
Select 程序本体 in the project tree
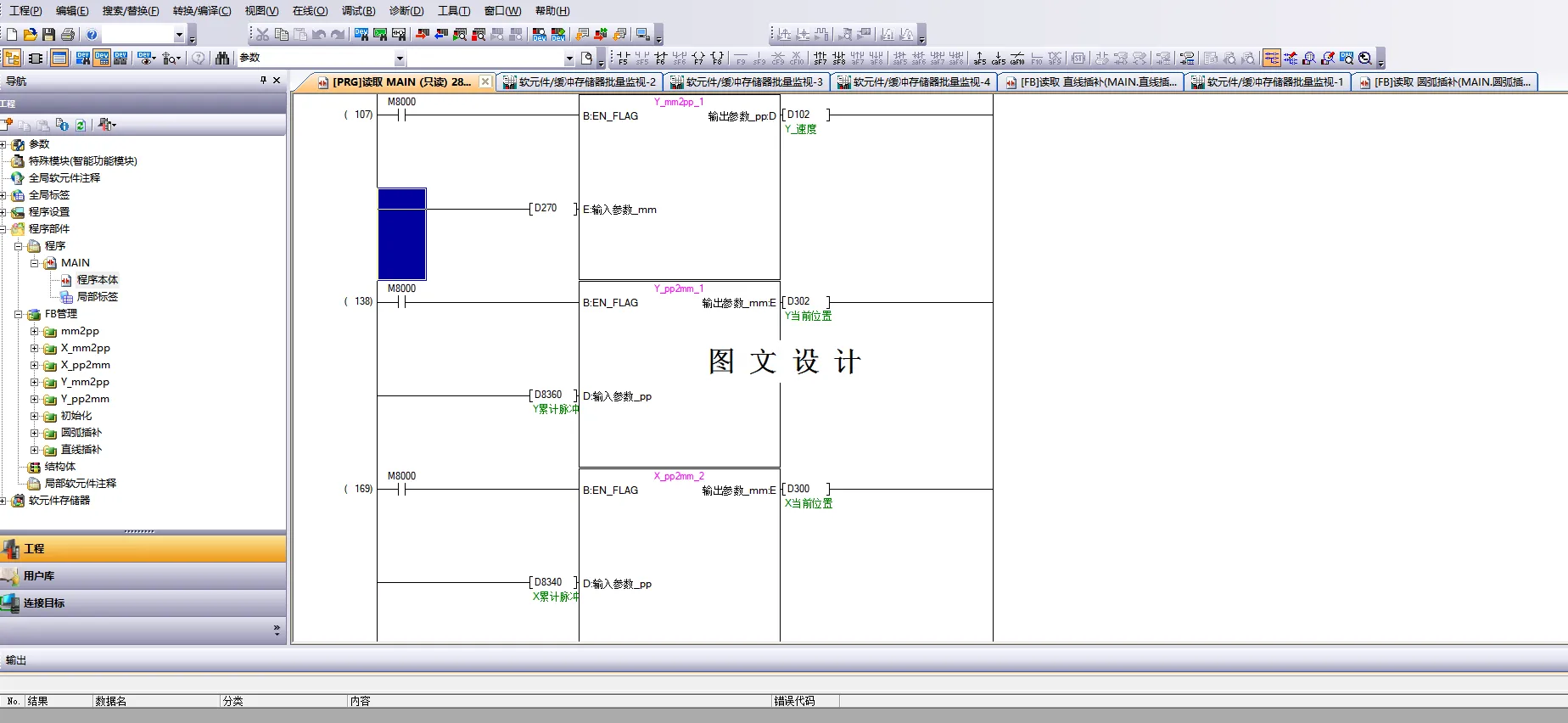tap(98, 280)
